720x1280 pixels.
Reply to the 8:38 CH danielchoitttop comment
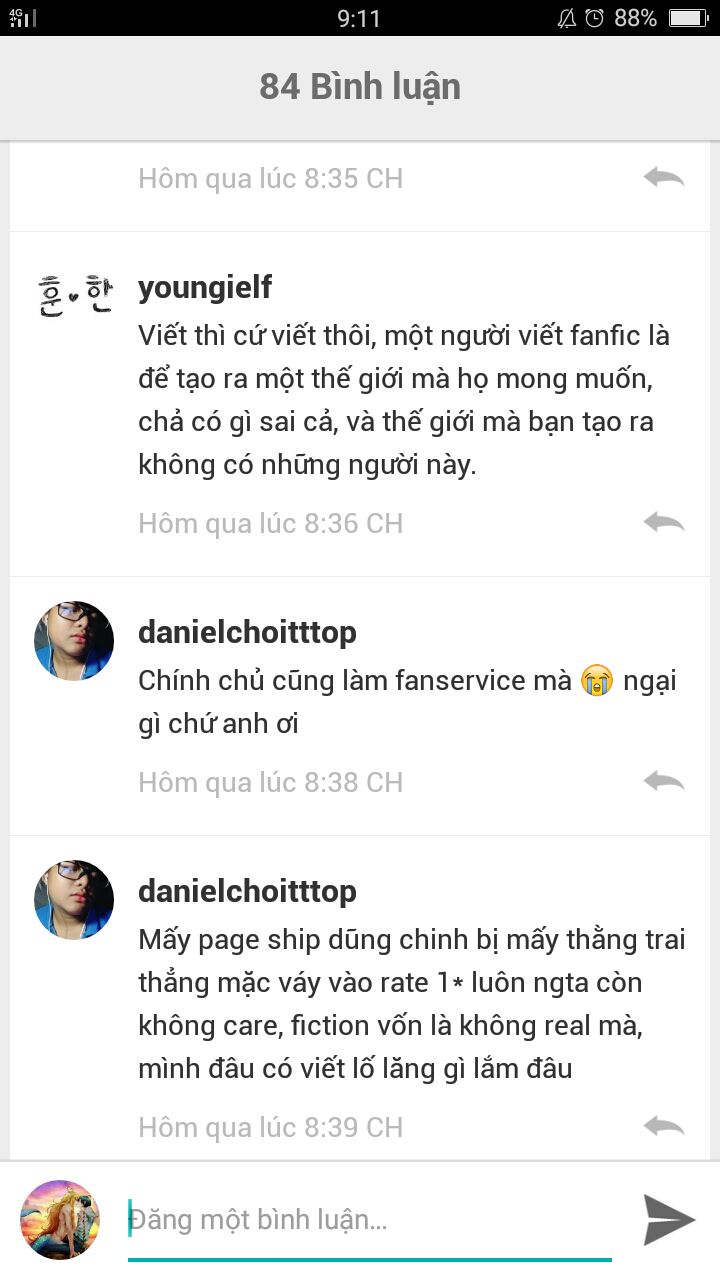[x=664, y=781]
